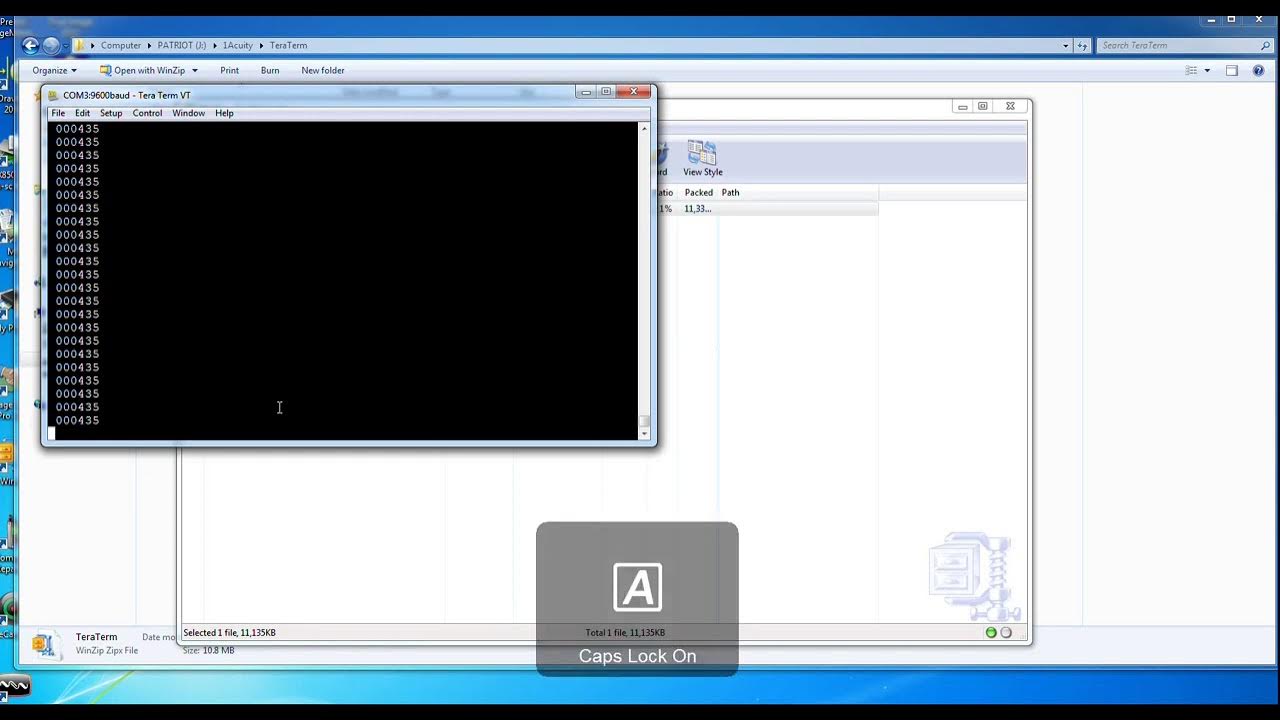Image resolution: width=1280 pixels, height=720 pixels.
Task: Click the green status indicator in WinZip
Action: point(991,632)
